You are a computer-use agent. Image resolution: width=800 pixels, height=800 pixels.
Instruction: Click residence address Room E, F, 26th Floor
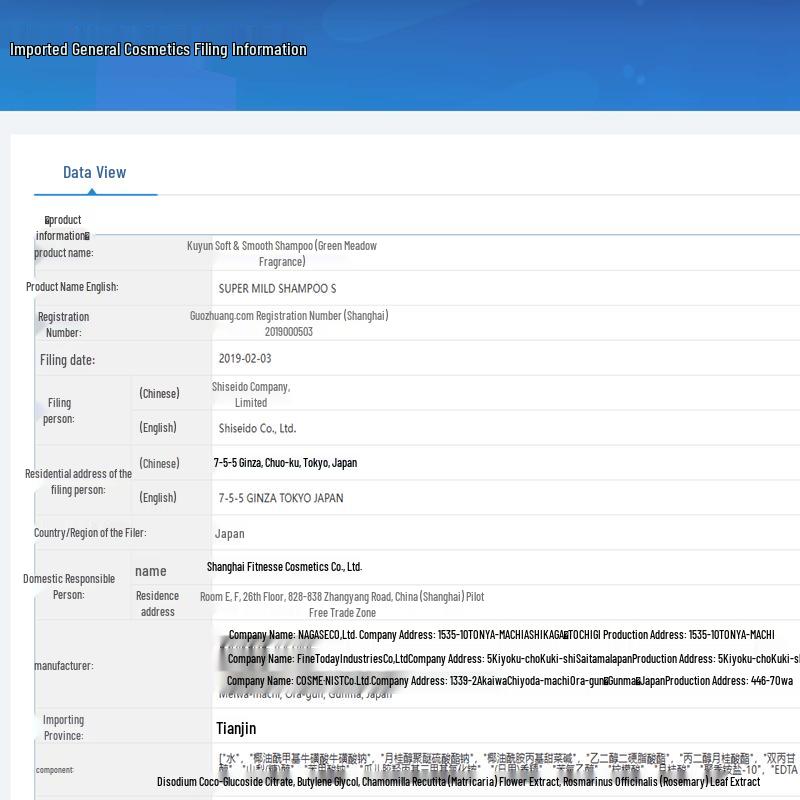[x=342, y=604]
